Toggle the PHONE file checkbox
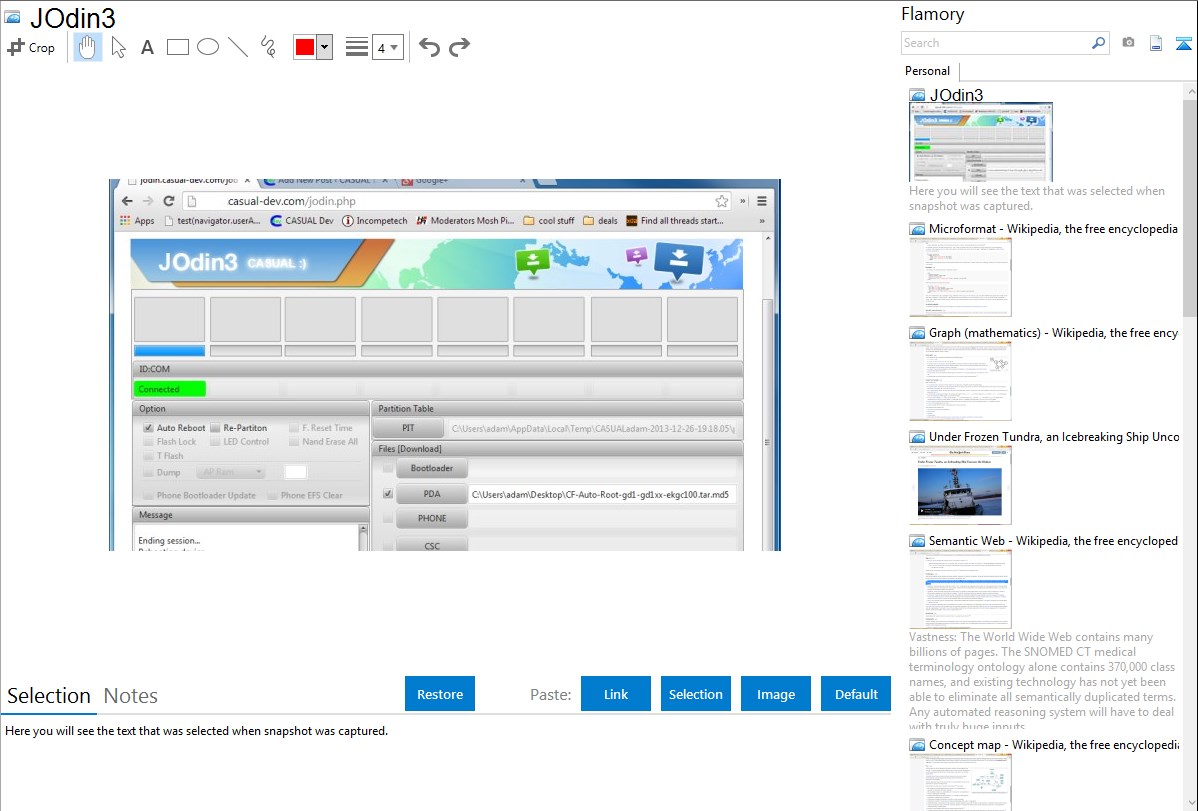Image resolution: width=1198 pixels, height=811 pixels. (388, 518)
